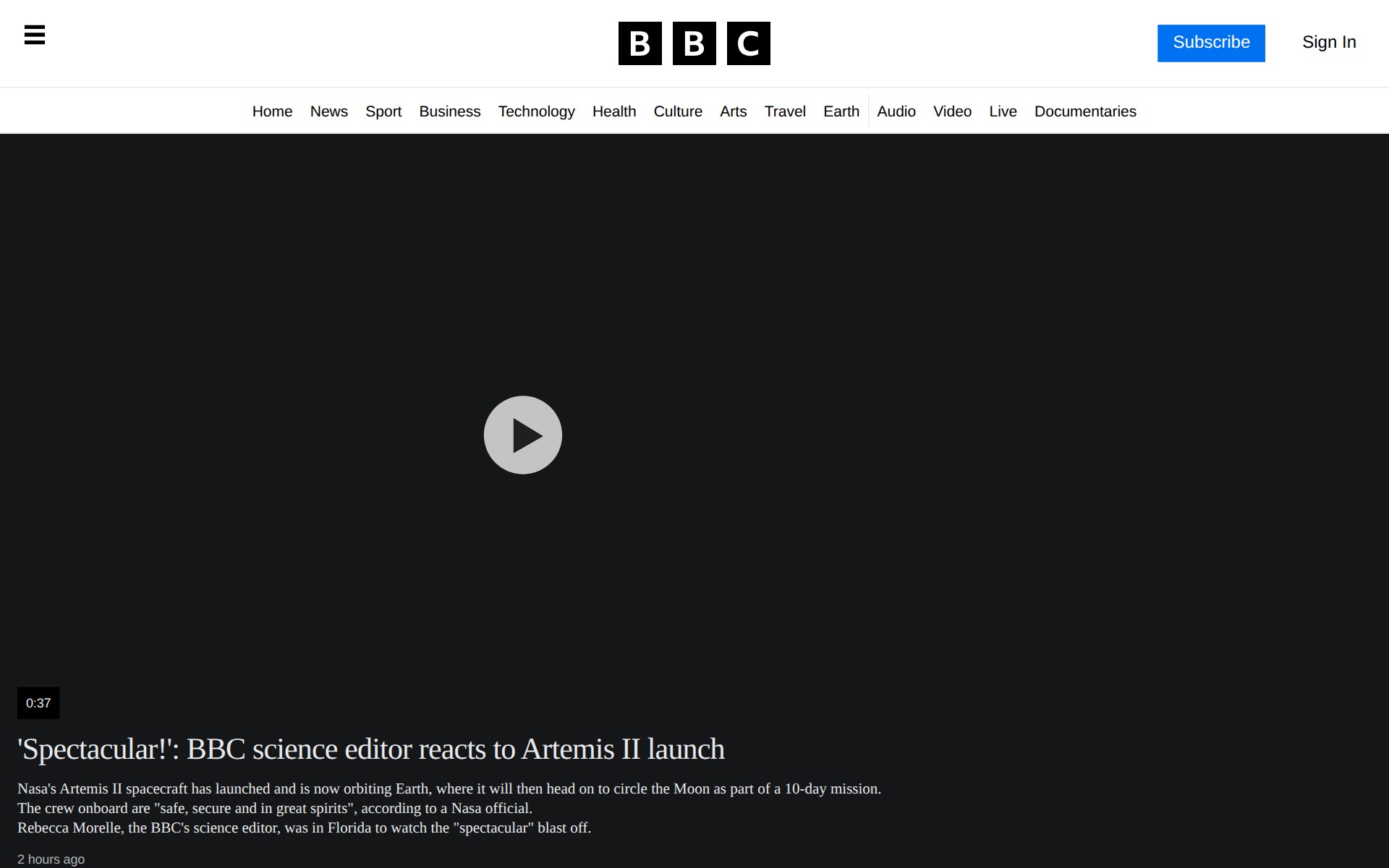The width and height of the screenshot is (1389, 868).
Task: Open the Audio section
Action: [896, 111]
